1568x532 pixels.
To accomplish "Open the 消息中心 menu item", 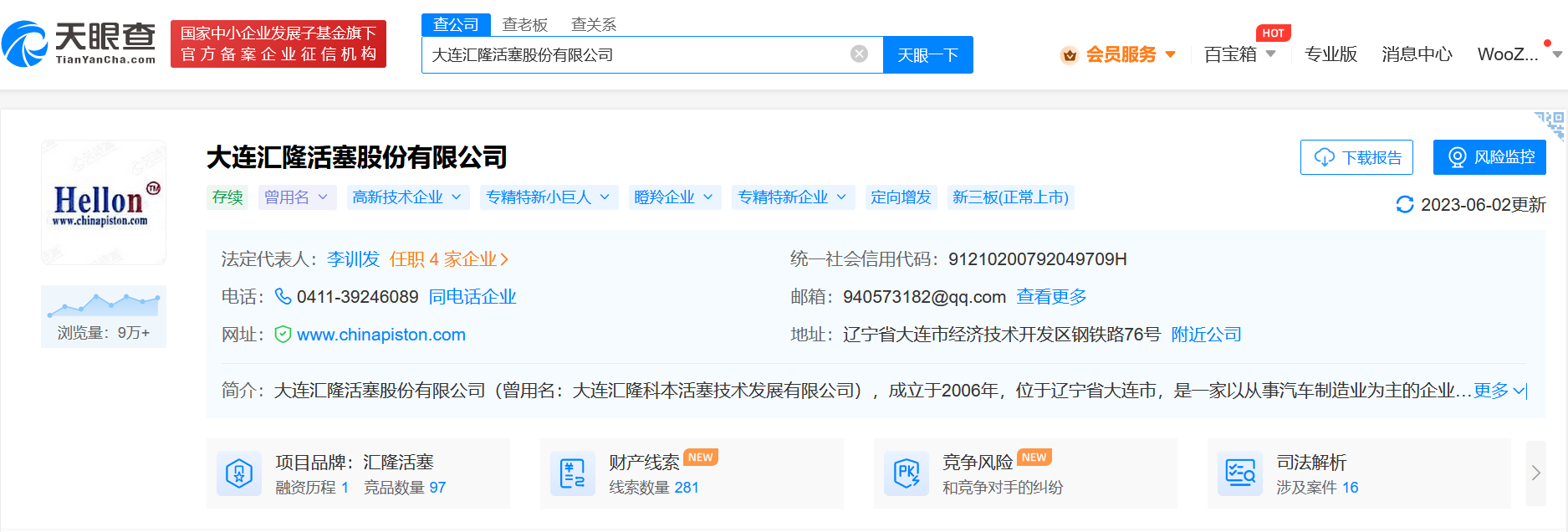I will tap(1417, 54).
